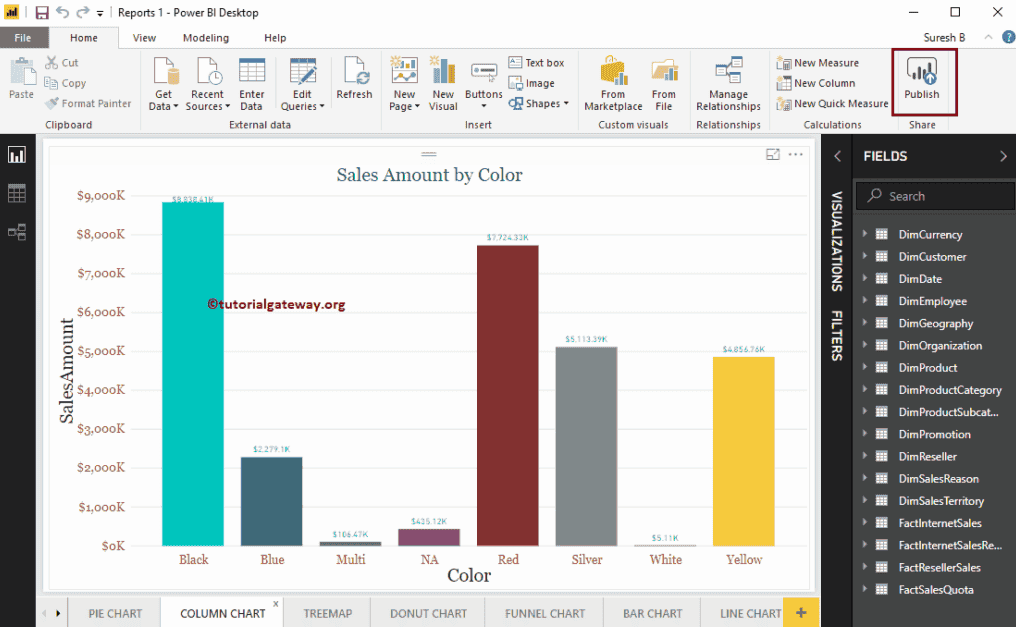
Task: Switch to the Home ribbon tab
Action: (84, 38)
